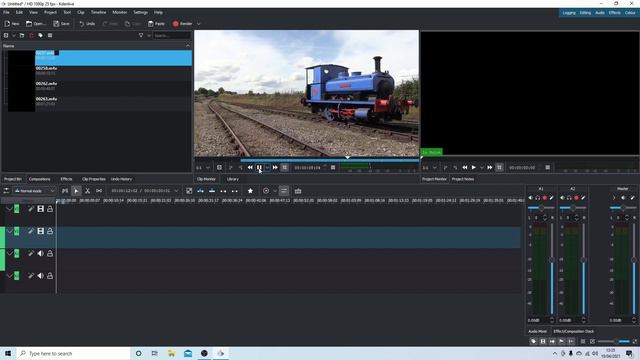Switch to the Undo History tab

(x=121, y=179)
